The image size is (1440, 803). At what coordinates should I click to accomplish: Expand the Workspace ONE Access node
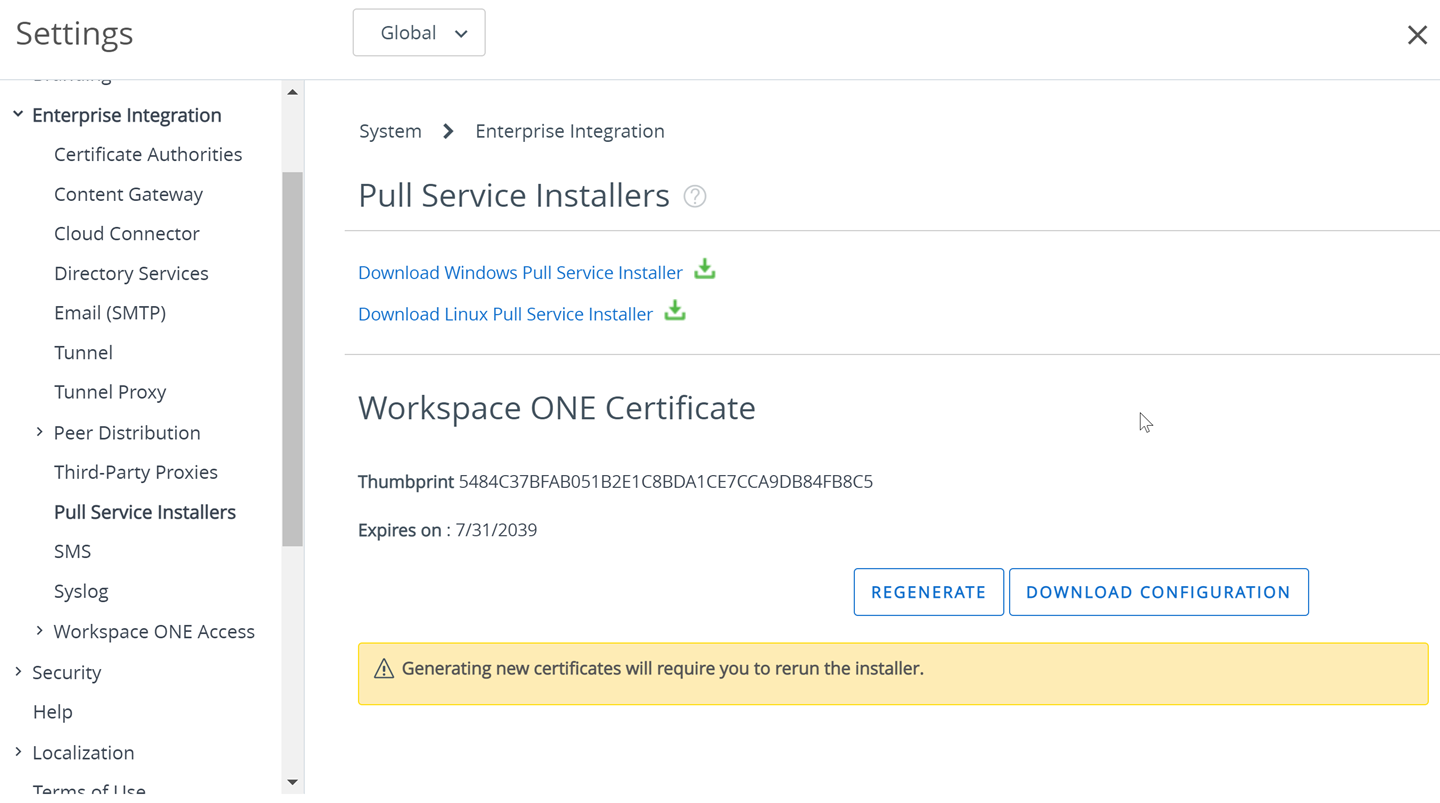(39, 631)
